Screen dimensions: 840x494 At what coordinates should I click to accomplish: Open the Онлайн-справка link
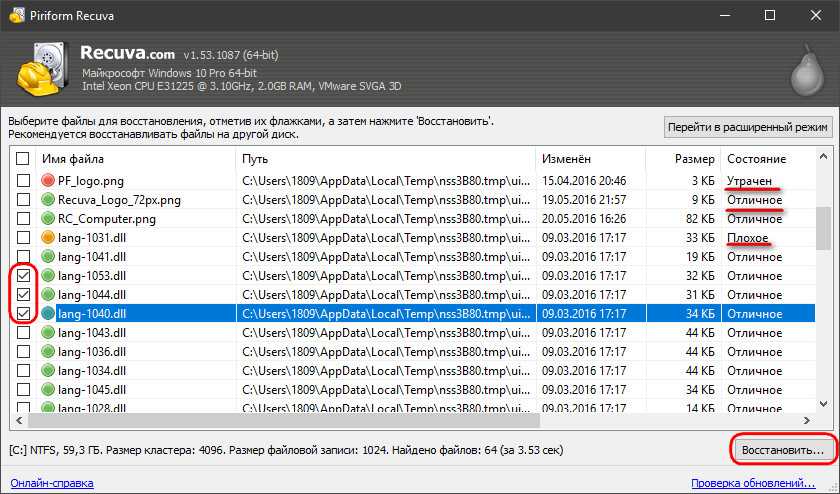pyautogui.click(x=51, y=483)
